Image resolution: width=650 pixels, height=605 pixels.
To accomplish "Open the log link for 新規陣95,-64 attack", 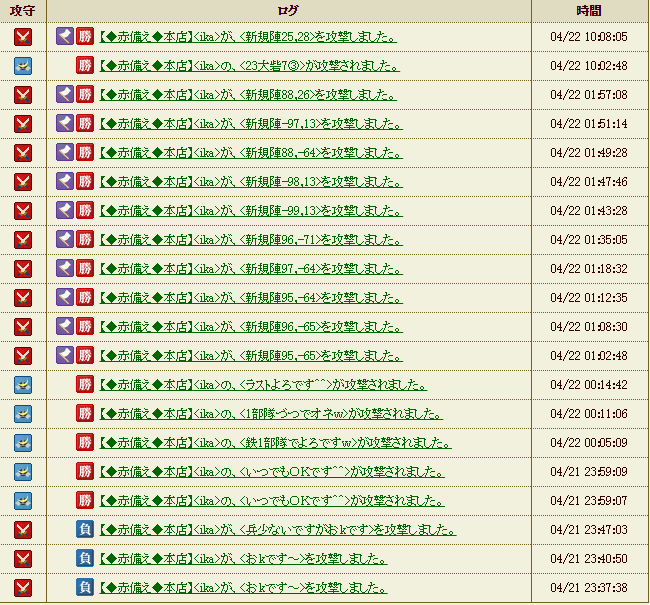I will (x=251, y=298).
